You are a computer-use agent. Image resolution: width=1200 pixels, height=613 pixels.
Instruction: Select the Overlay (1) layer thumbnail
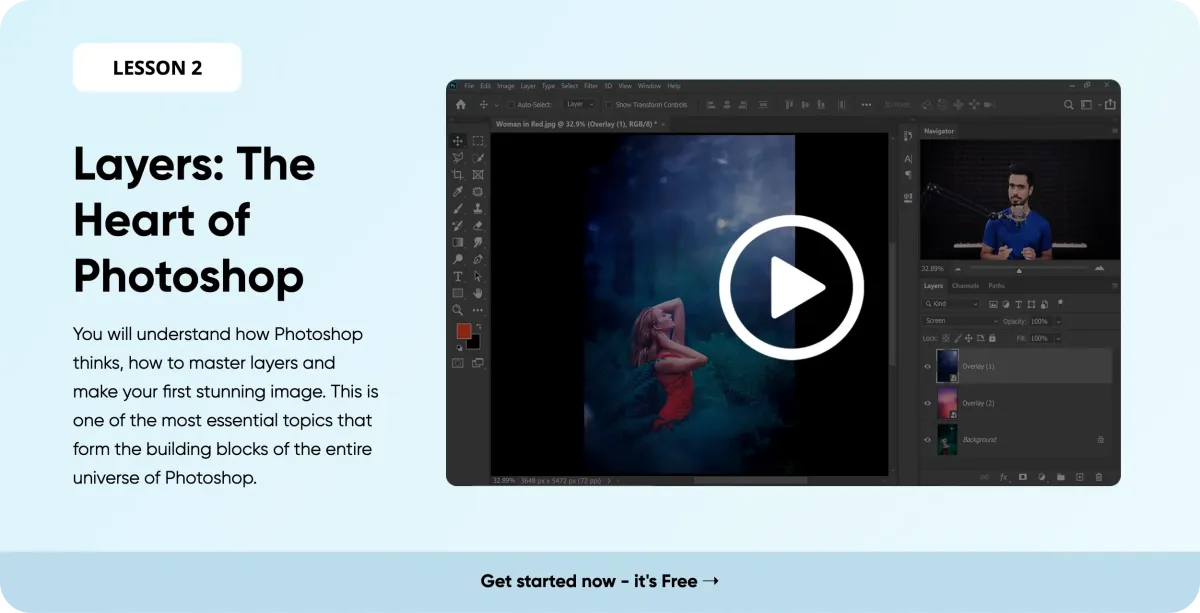(947, 366)
